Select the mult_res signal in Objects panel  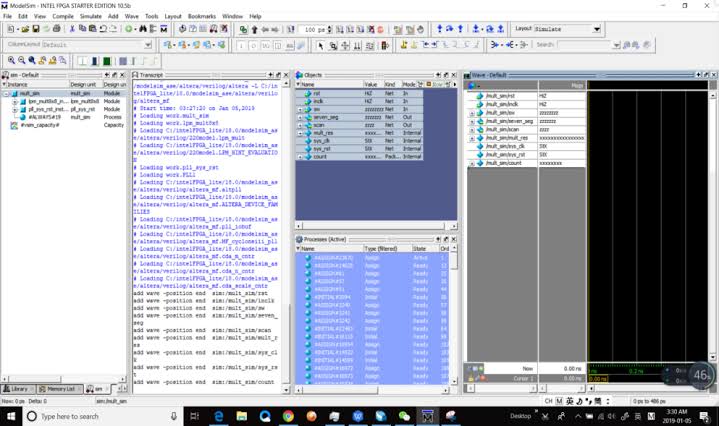point(360,133)
